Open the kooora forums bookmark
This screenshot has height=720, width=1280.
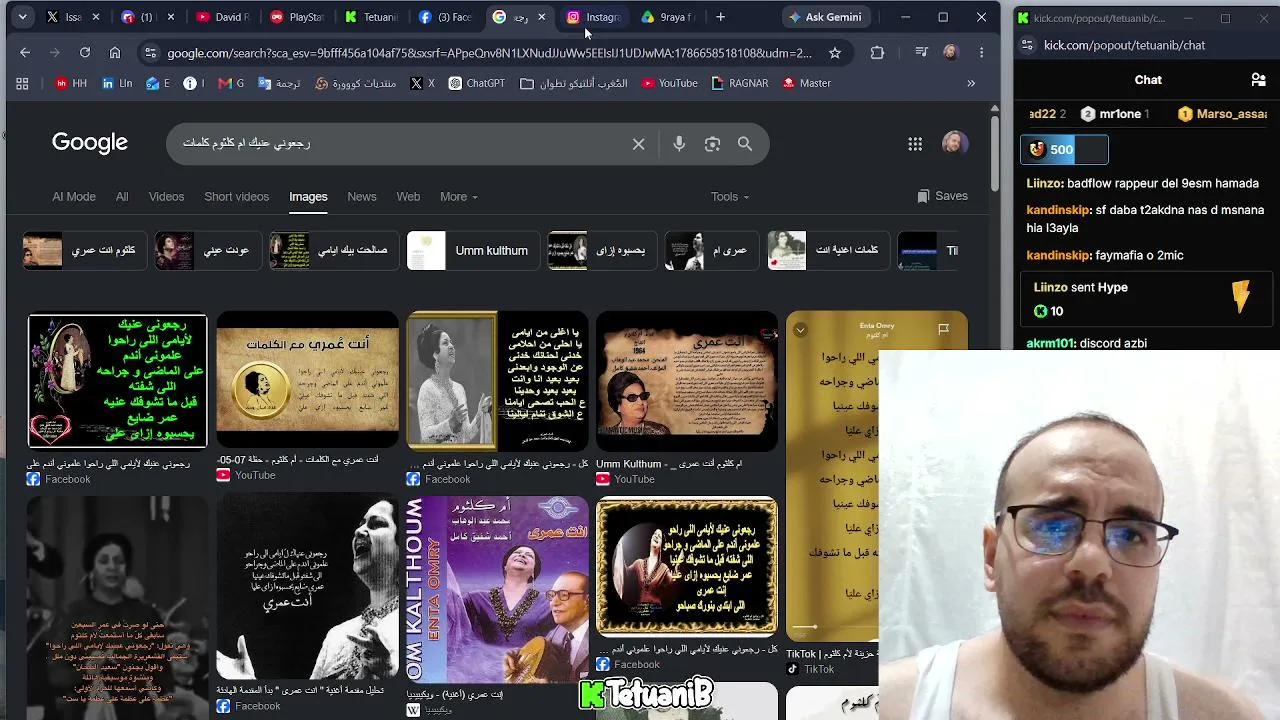pos(356,84)
